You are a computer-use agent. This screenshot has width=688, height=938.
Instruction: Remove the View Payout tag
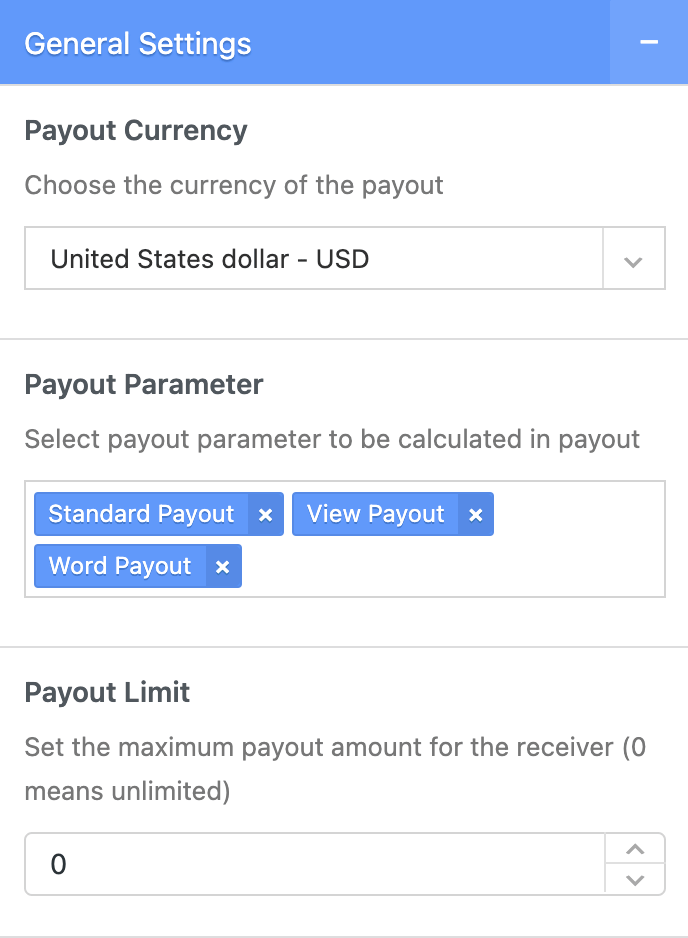pos(476,515)
